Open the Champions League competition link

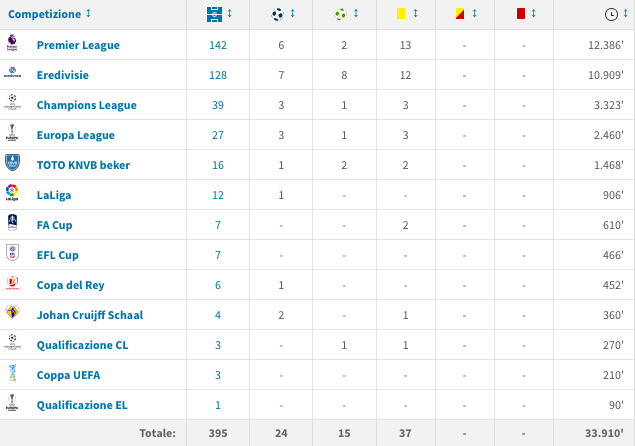pyautogui.click(x=87, y=105)
